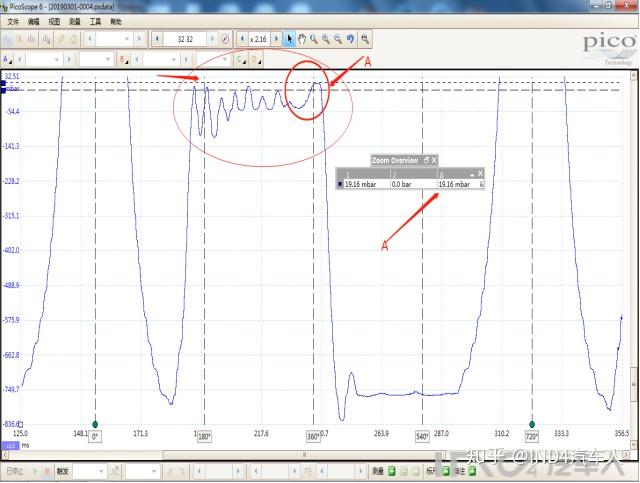Click the x 2.16 zoom factor field
The image size is (640, 483).
[259, 39]
